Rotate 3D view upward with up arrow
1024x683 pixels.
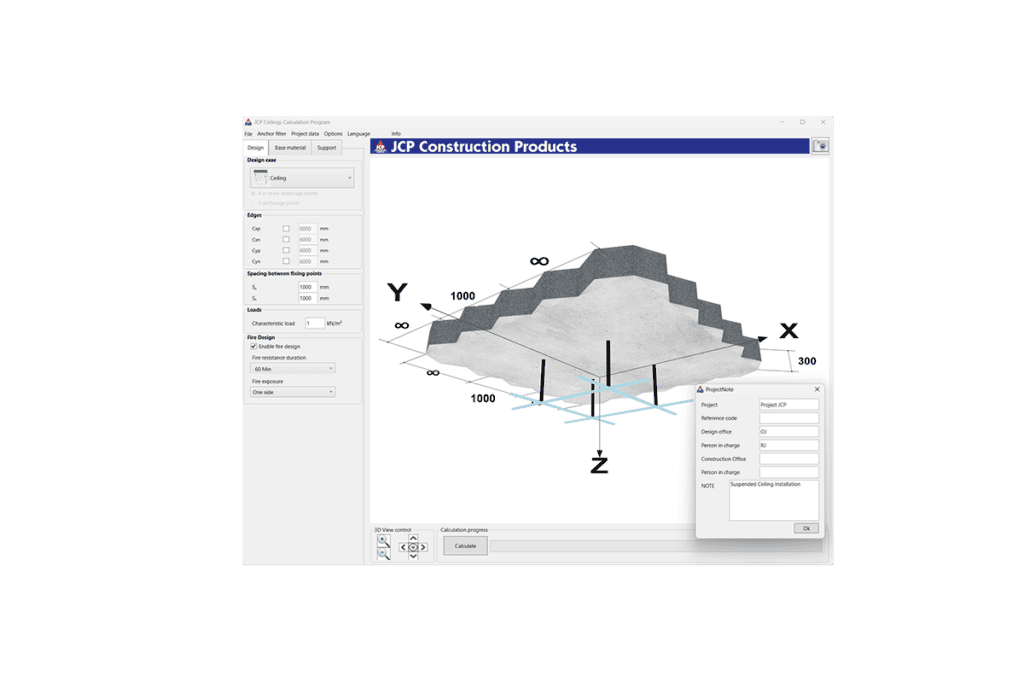point(413,538)
